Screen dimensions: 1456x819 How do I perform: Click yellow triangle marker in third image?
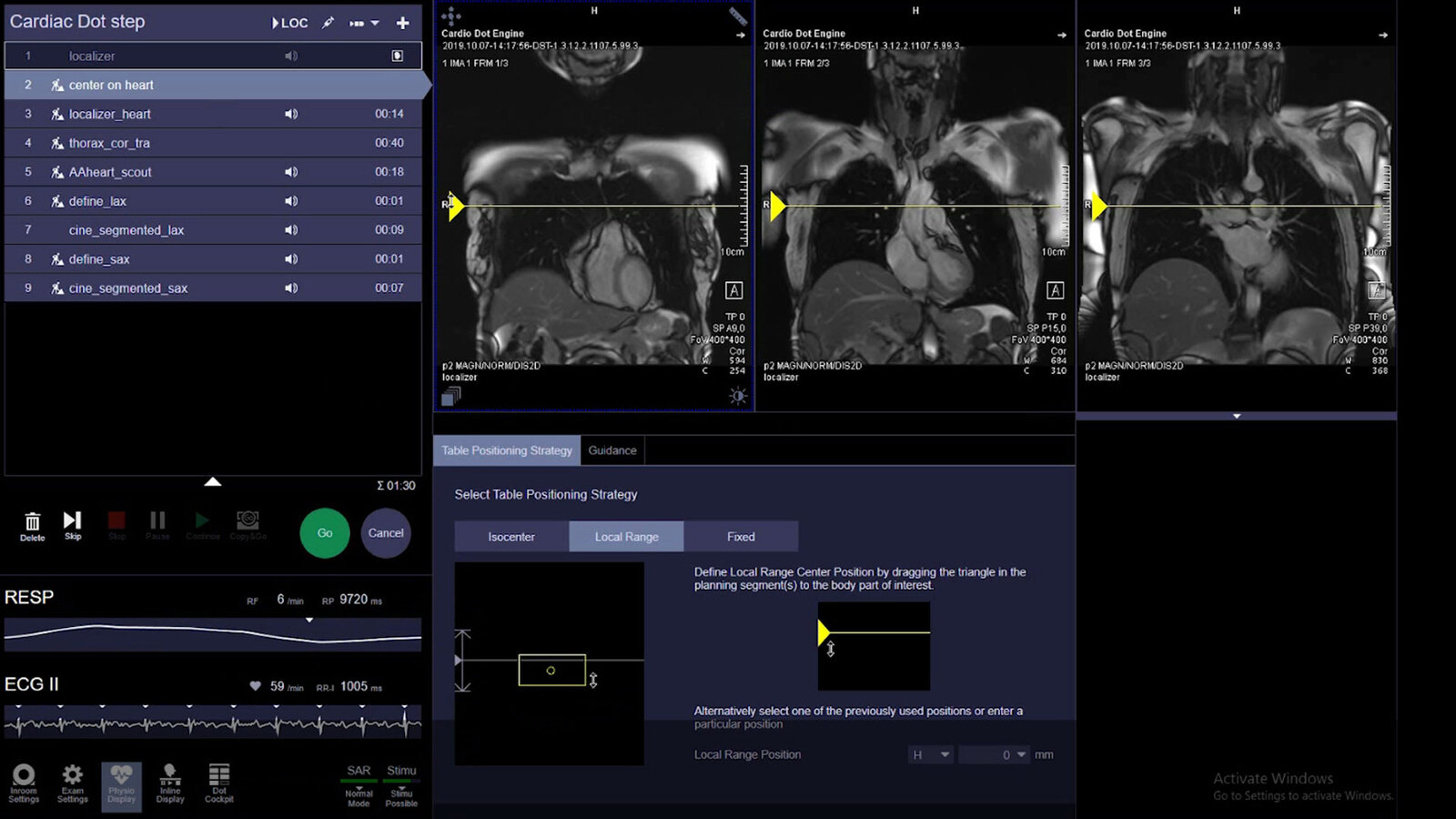(1098, 207)
